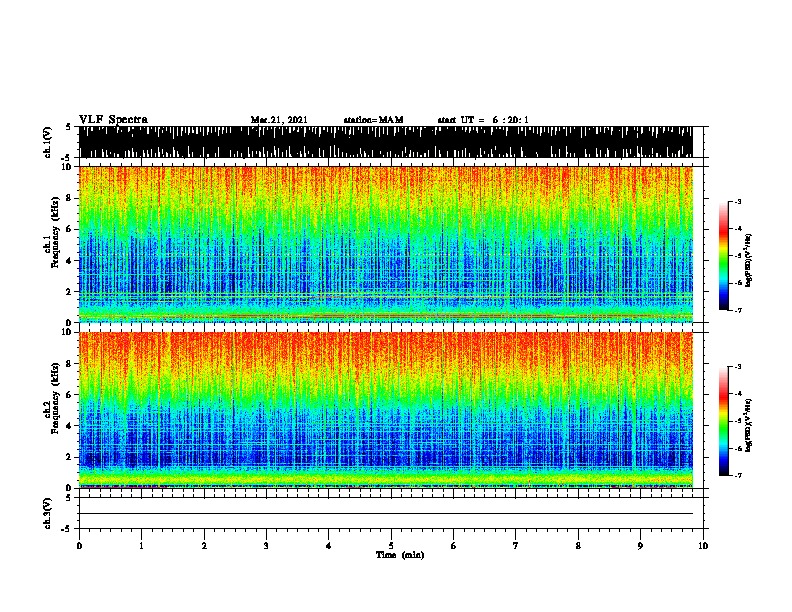Click the '8' tick on ch.2 frequency axis

coord(71,364)
